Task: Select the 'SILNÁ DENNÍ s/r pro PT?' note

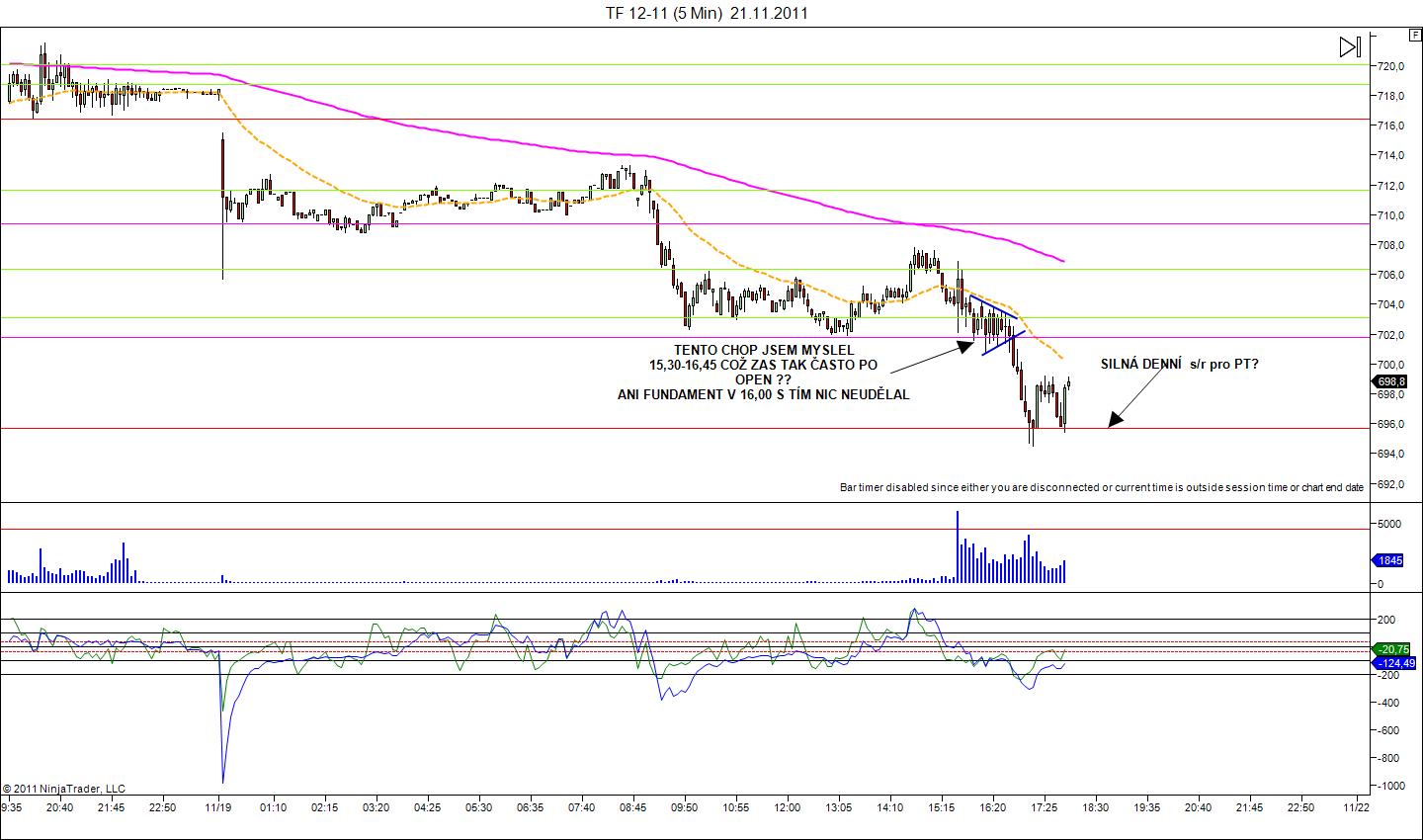Action: (x=1179, y=364)
